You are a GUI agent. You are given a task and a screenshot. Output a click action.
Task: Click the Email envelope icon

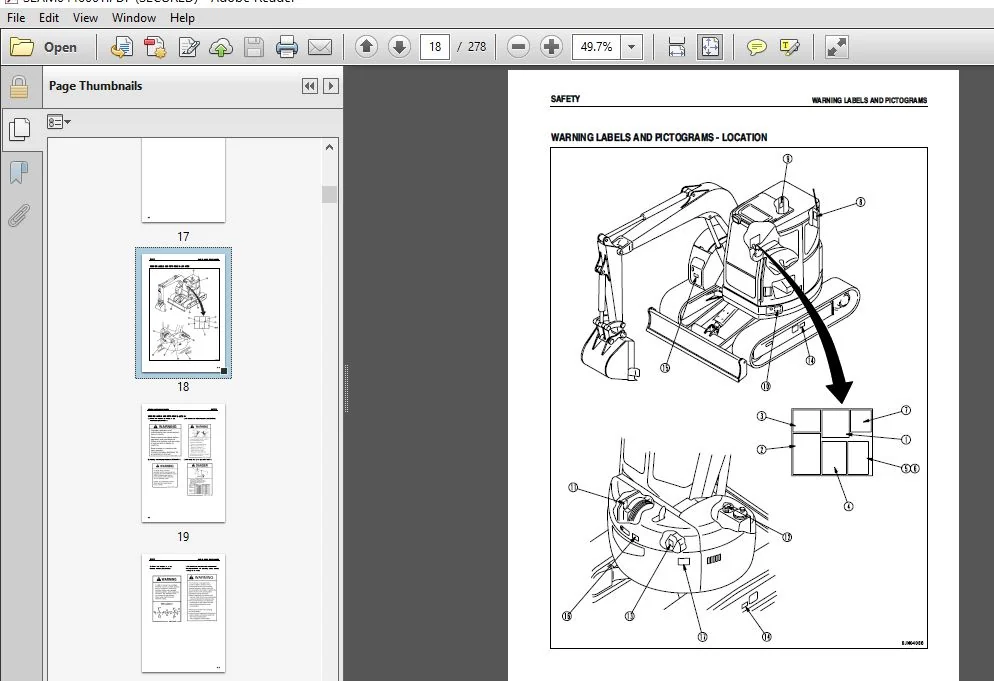click(320, 47)
